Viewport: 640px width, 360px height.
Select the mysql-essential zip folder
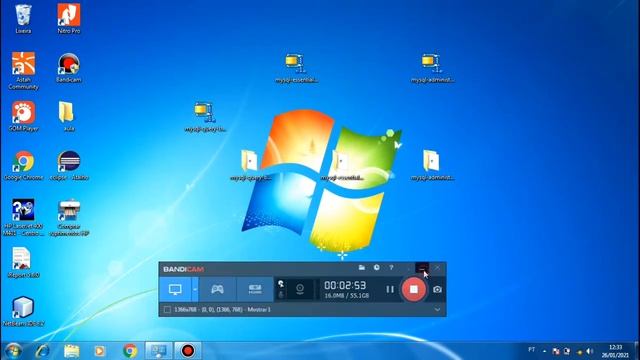click(342, 165)
